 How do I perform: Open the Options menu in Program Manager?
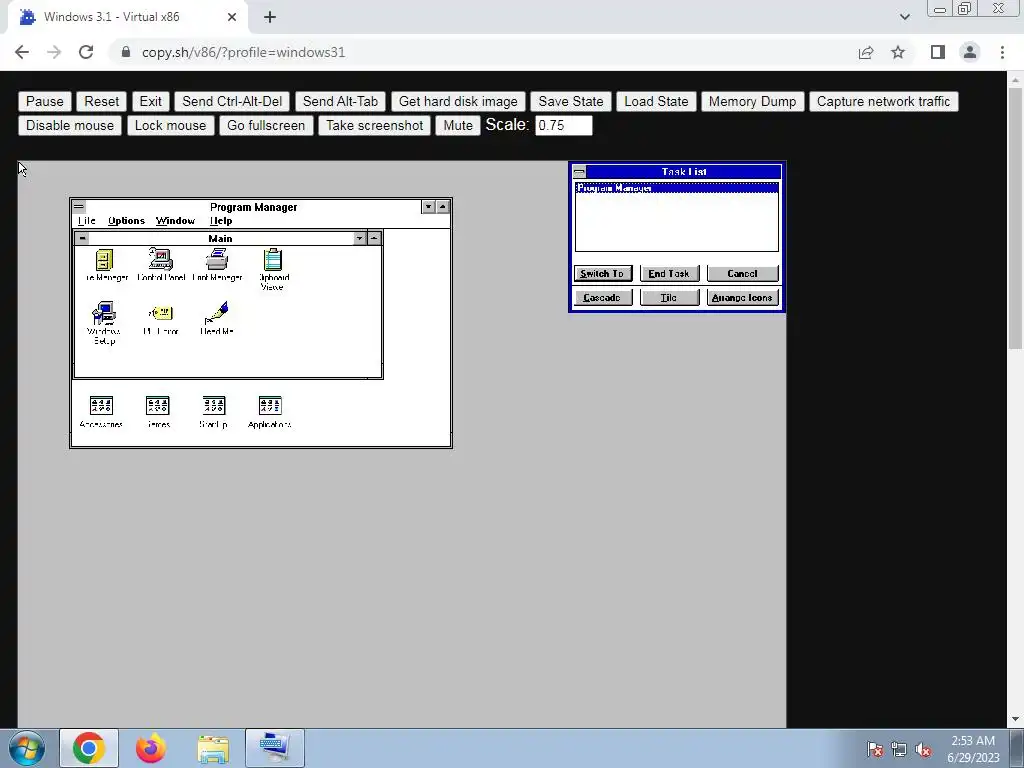(126, 221)
